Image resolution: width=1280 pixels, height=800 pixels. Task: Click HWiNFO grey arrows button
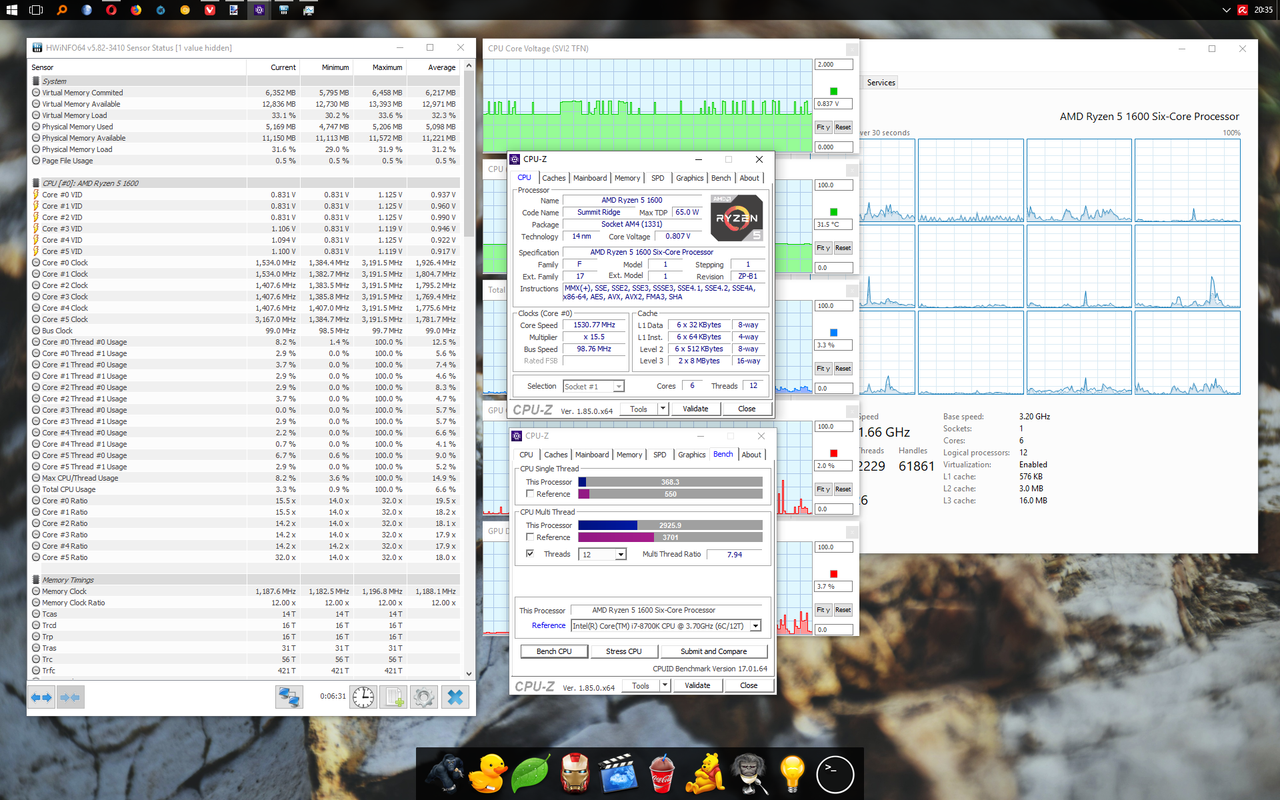(x=70, y=697)
